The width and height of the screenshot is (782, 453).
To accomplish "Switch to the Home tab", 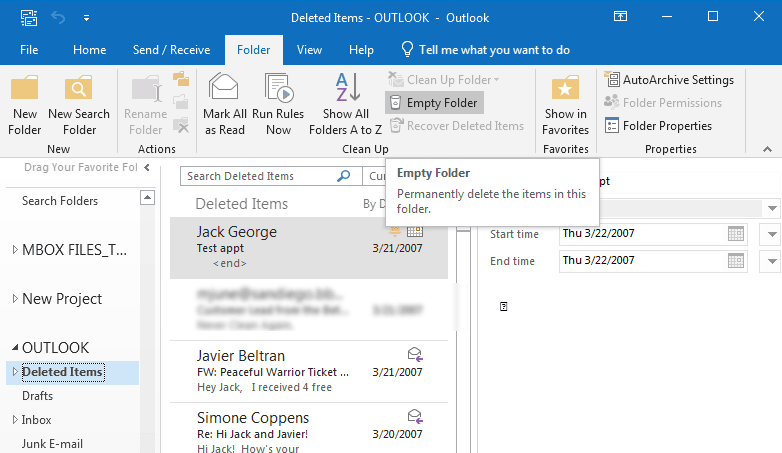I will coord(89,50).
